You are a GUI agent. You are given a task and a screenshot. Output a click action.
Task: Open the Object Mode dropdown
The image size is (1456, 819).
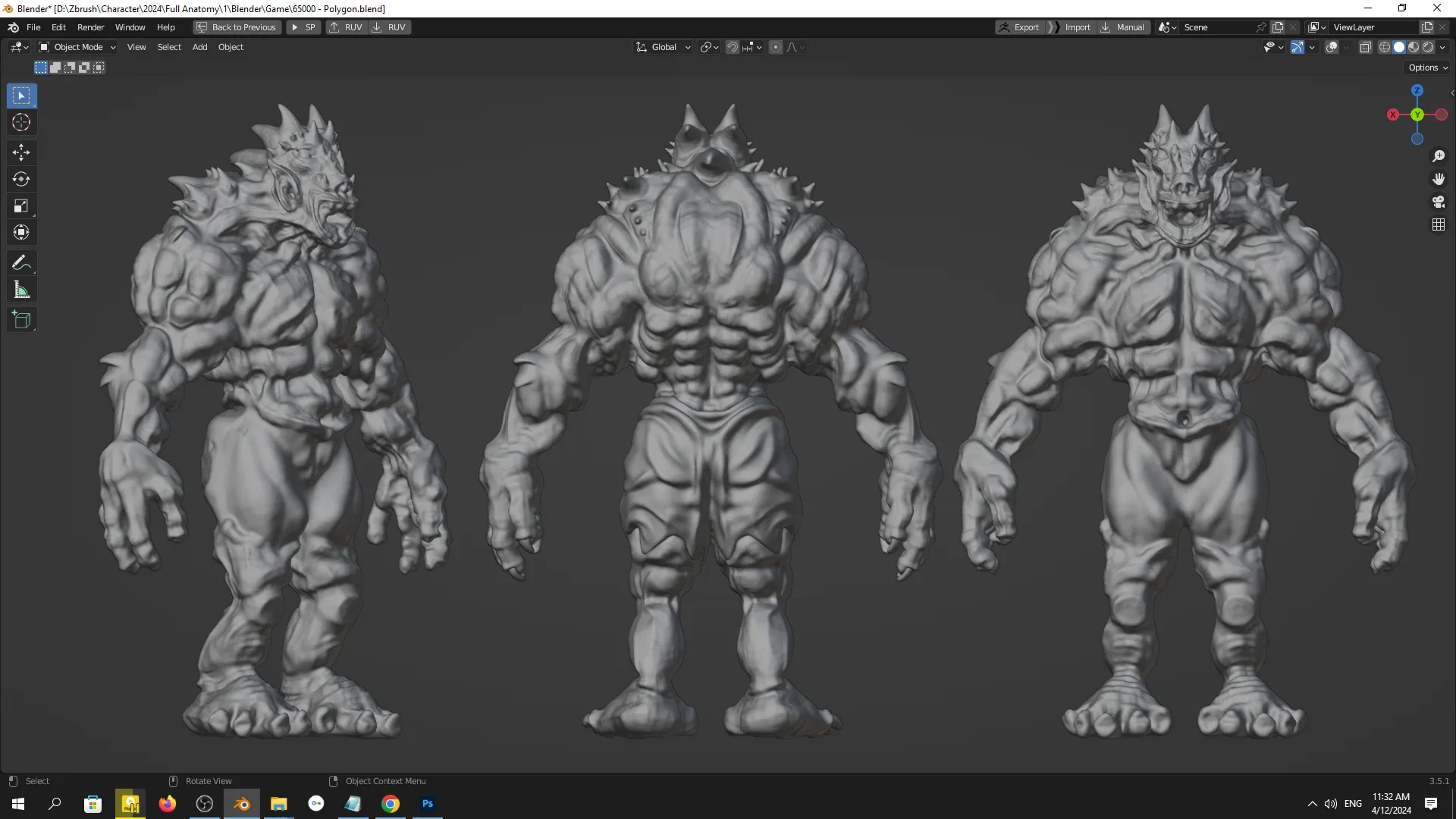tap(77, 47)
